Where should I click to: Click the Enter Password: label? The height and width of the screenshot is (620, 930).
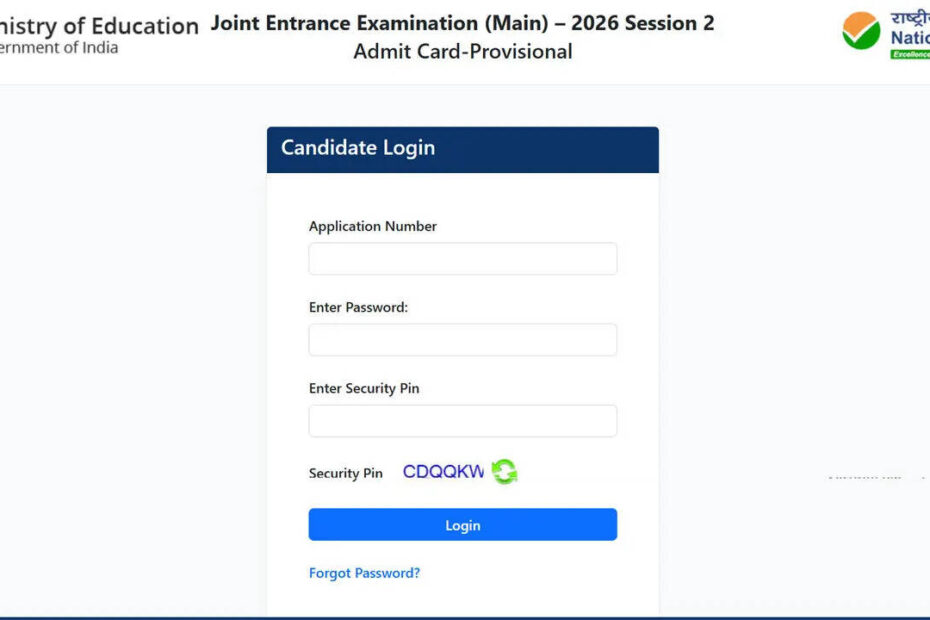click(358, 308)
